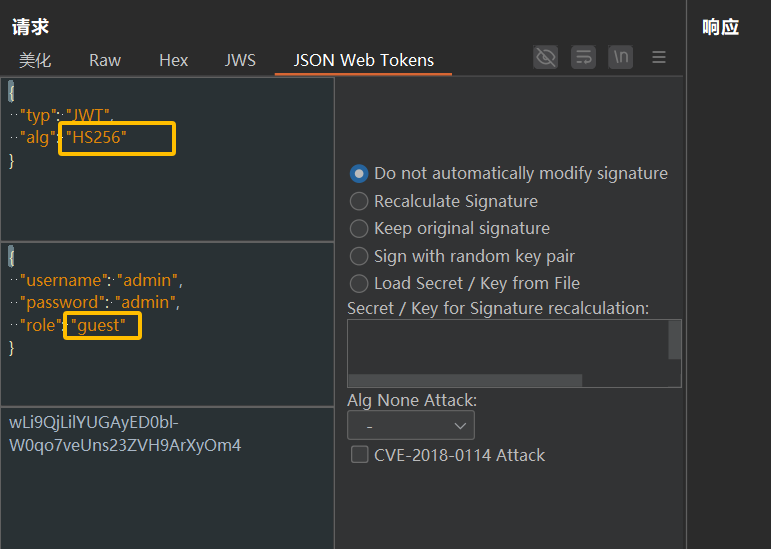Image resolution: width=771 pixels, height=549 pixels.
Task: Click the 响应 panel heading
Action: coord(721,27)
